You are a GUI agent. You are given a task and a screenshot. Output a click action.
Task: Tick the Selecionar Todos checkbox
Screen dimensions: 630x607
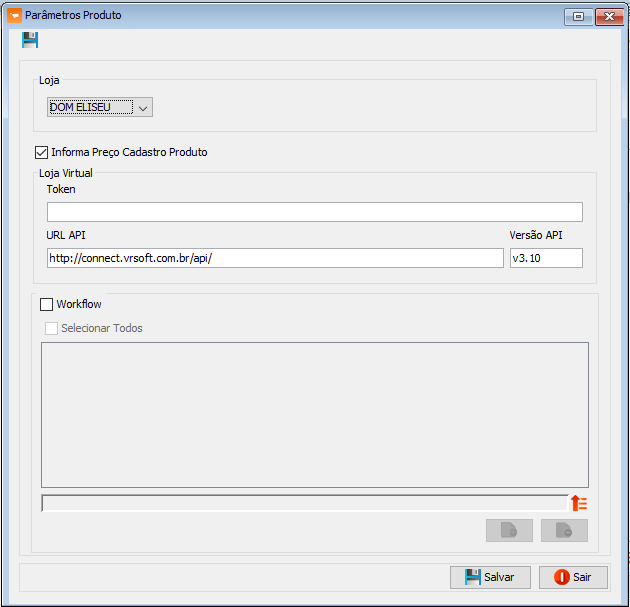point(51,328)
